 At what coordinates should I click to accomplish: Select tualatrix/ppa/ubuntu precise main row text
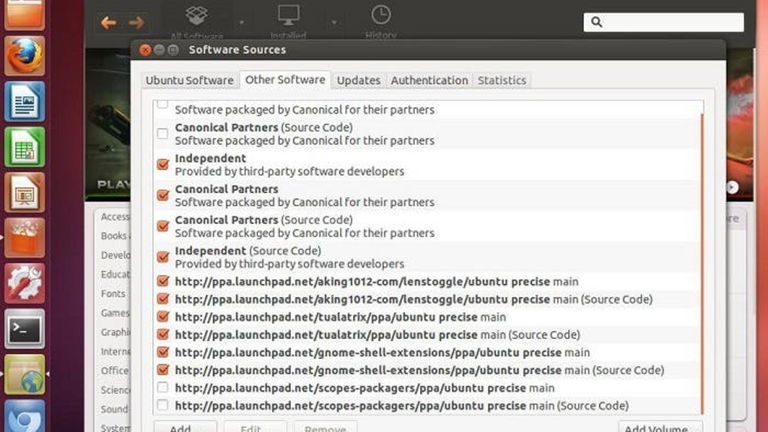(340, 317)
